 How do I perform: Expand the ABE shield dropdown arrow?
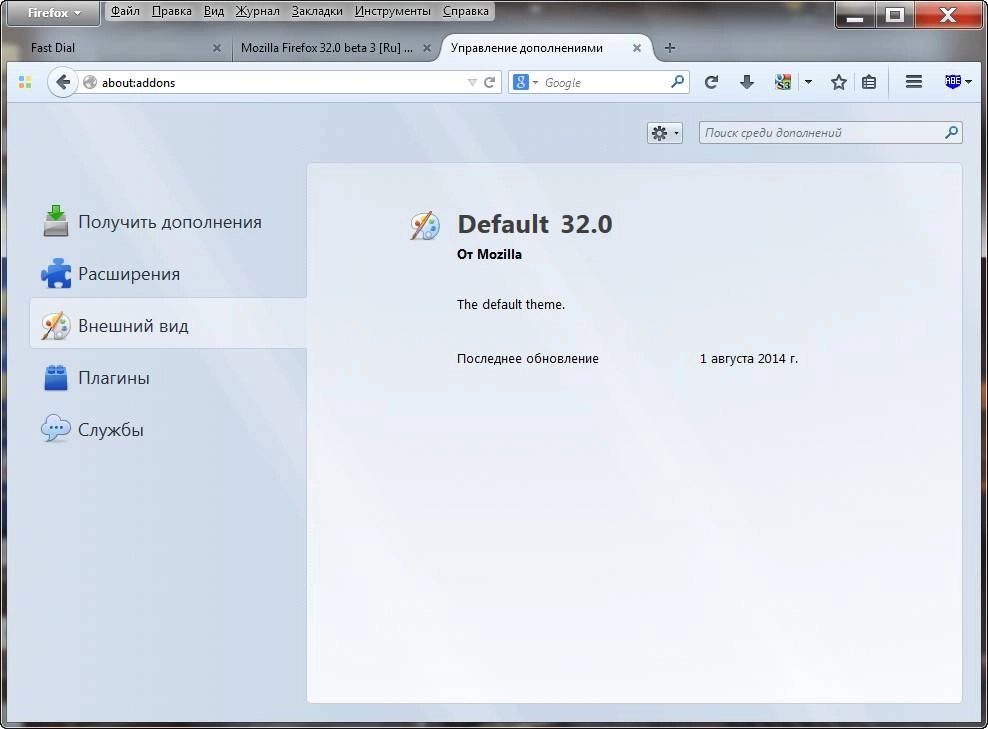pyautogui.click(x=968, y=82)
